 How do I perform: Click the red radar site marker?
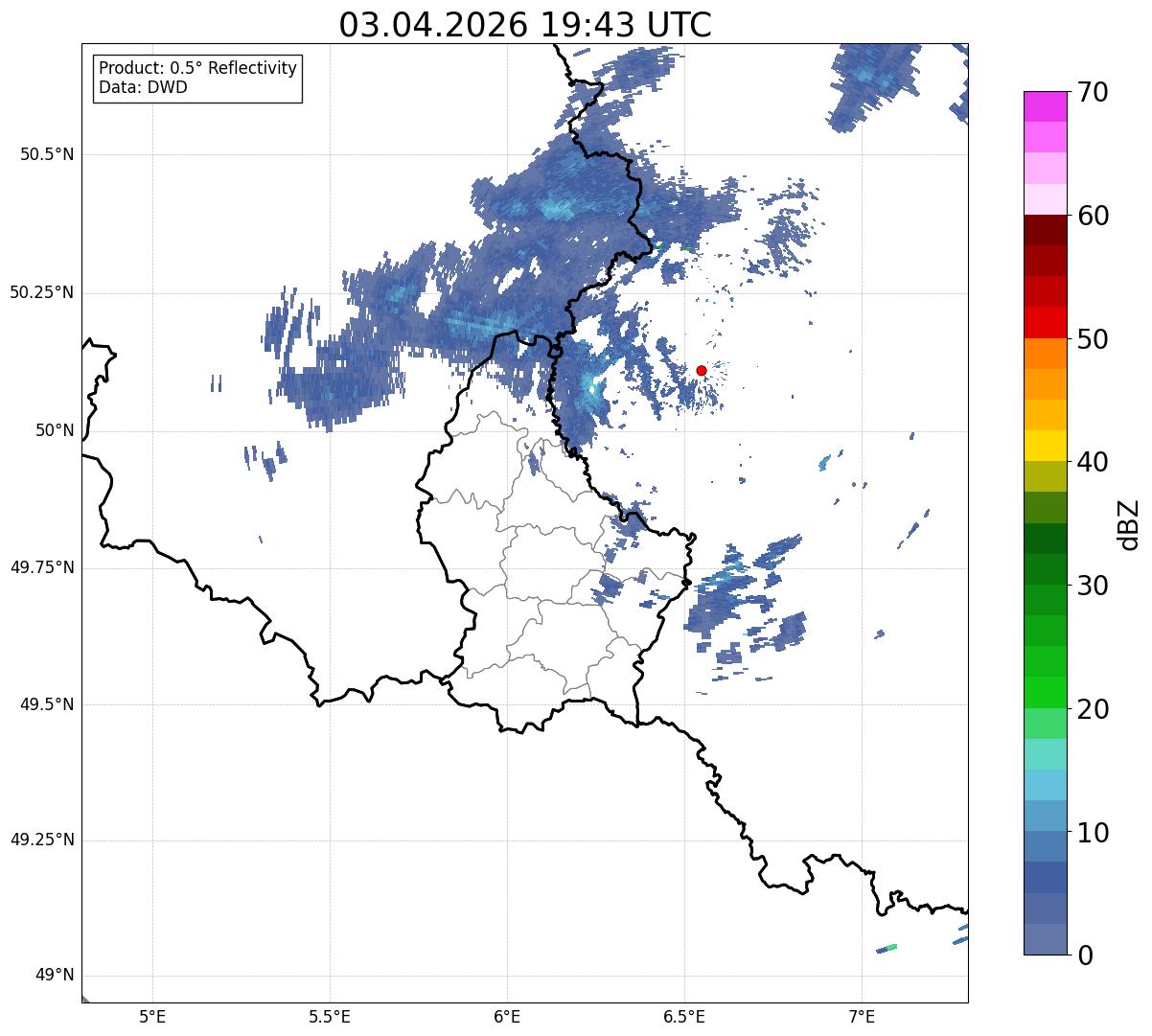702,370
